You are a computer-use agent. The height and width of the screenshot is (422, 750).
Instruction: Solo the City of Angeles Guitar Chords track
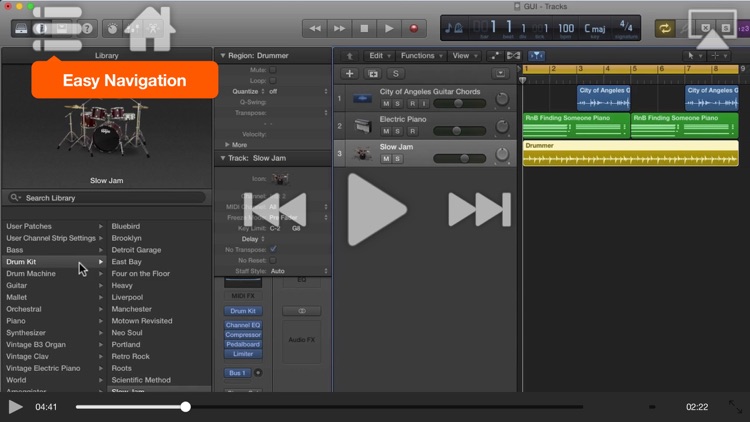coord(397,103)
